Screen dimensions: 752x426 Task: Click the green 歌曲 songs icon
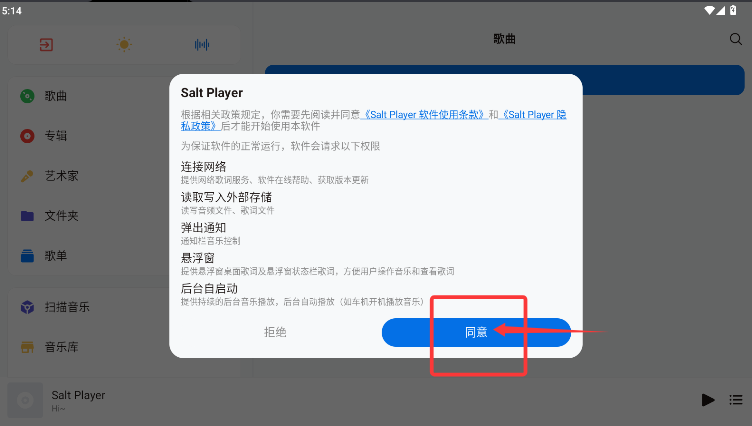27,96
